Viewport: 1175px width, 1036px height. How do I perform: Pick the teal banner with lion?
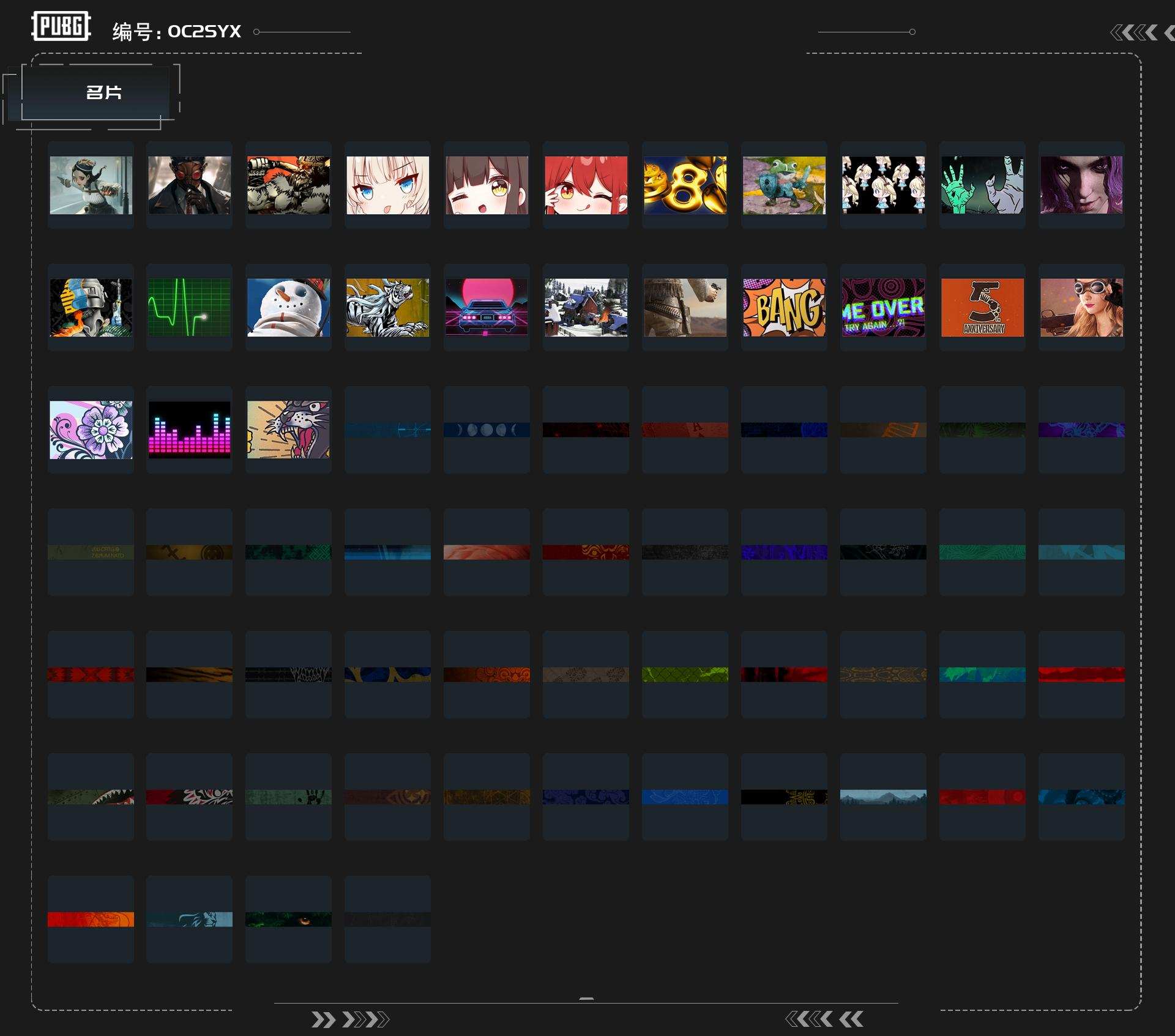(x=190, y=919)
